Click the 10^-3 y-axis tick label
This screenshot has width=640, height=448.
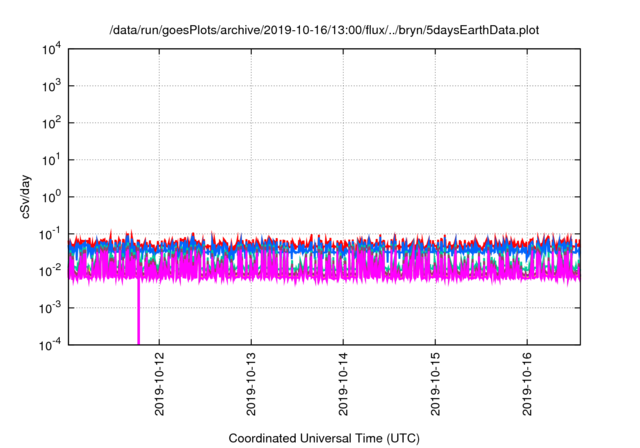(x=49, y=307)
